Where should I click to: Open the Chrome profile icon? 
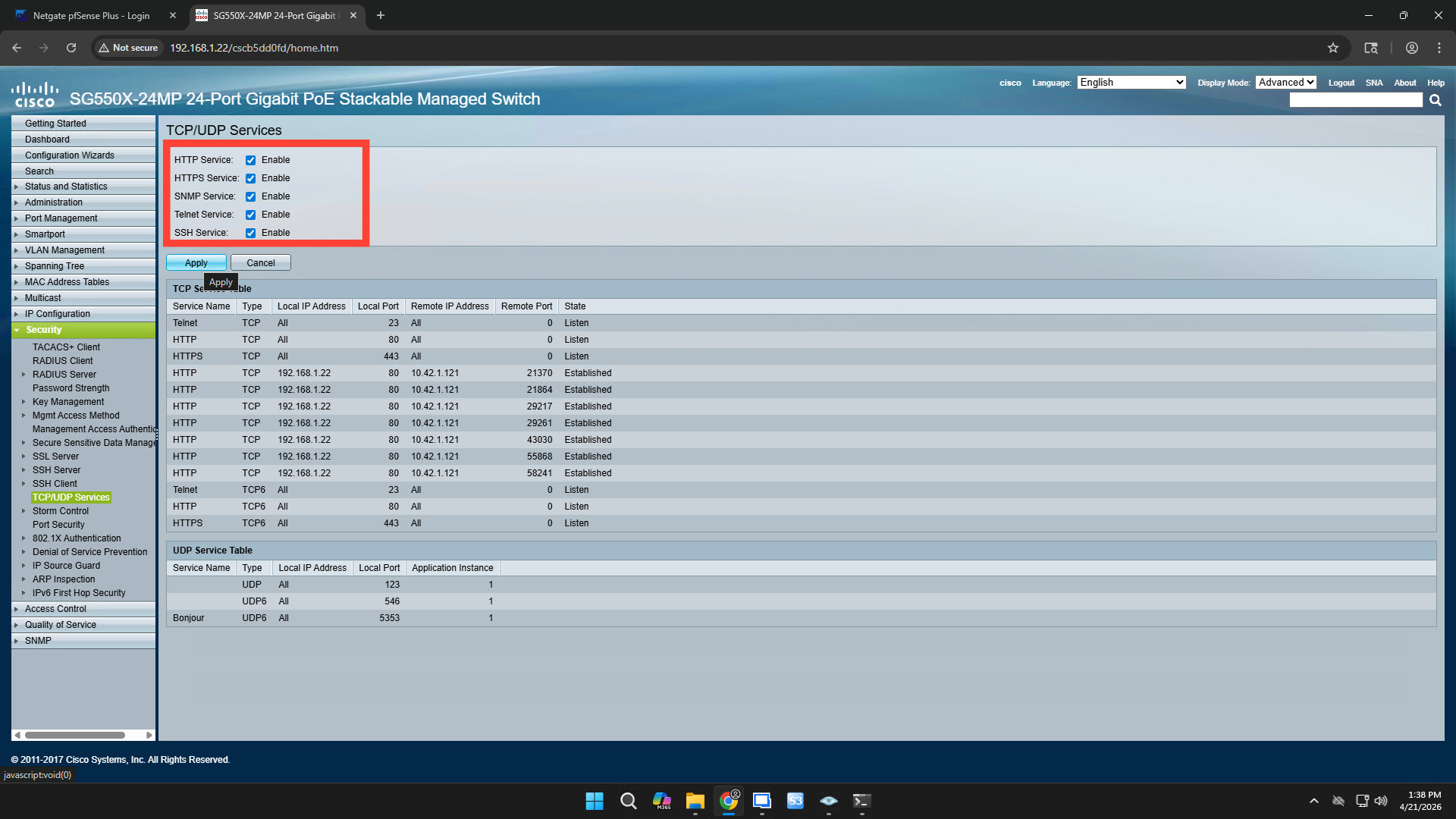tap(1412, 48)
